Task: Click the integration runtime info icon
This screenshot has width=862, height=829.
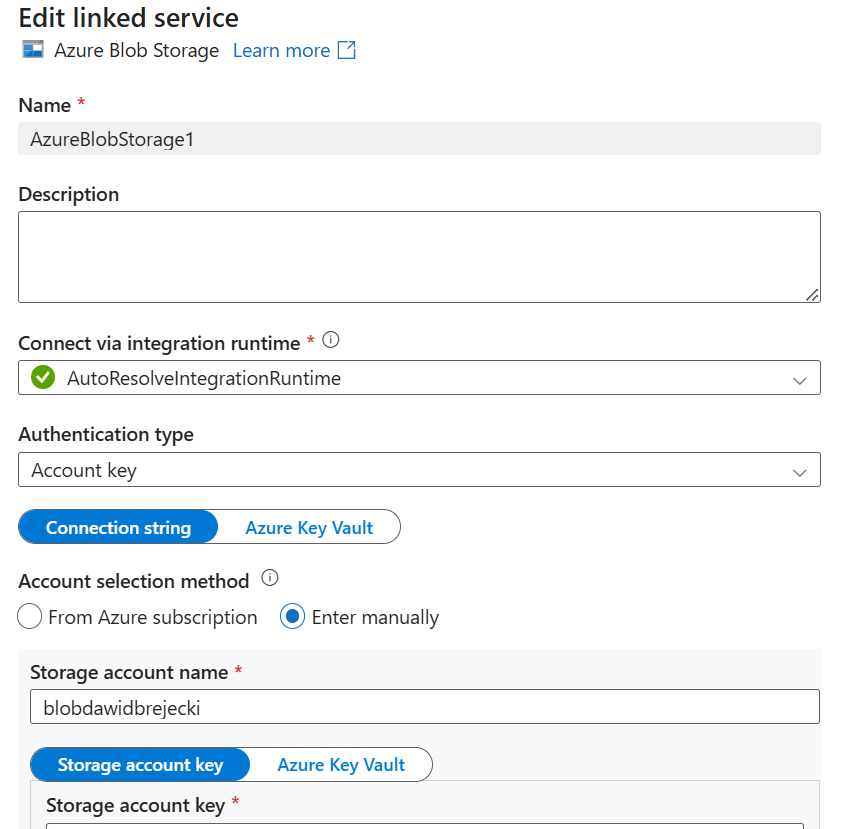Action: point(331,340)
